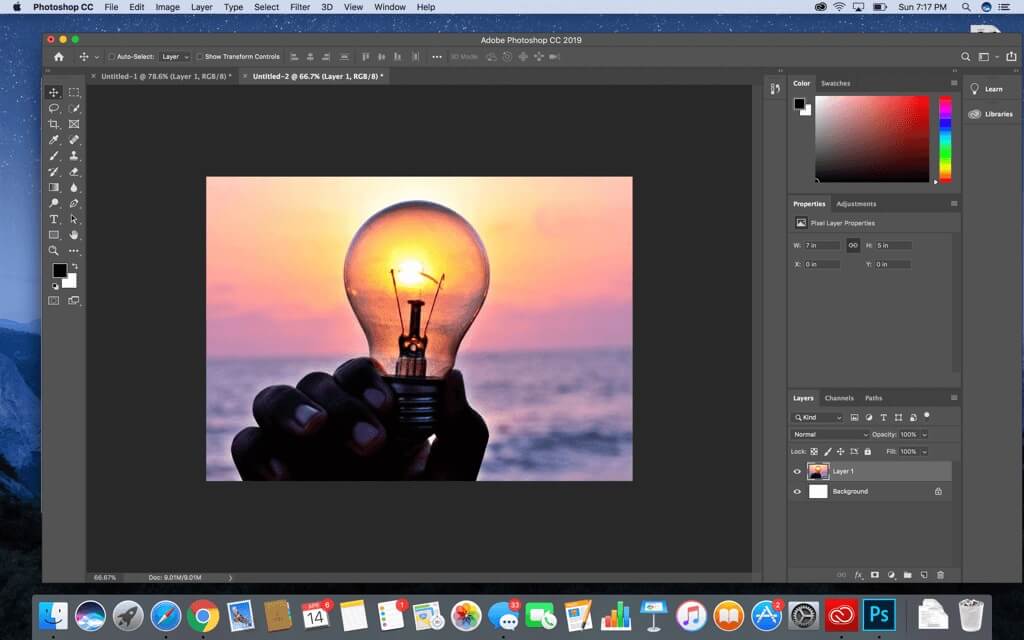Select the Eyedropper tool
The image size is (1024, 640).
[53, 140]
